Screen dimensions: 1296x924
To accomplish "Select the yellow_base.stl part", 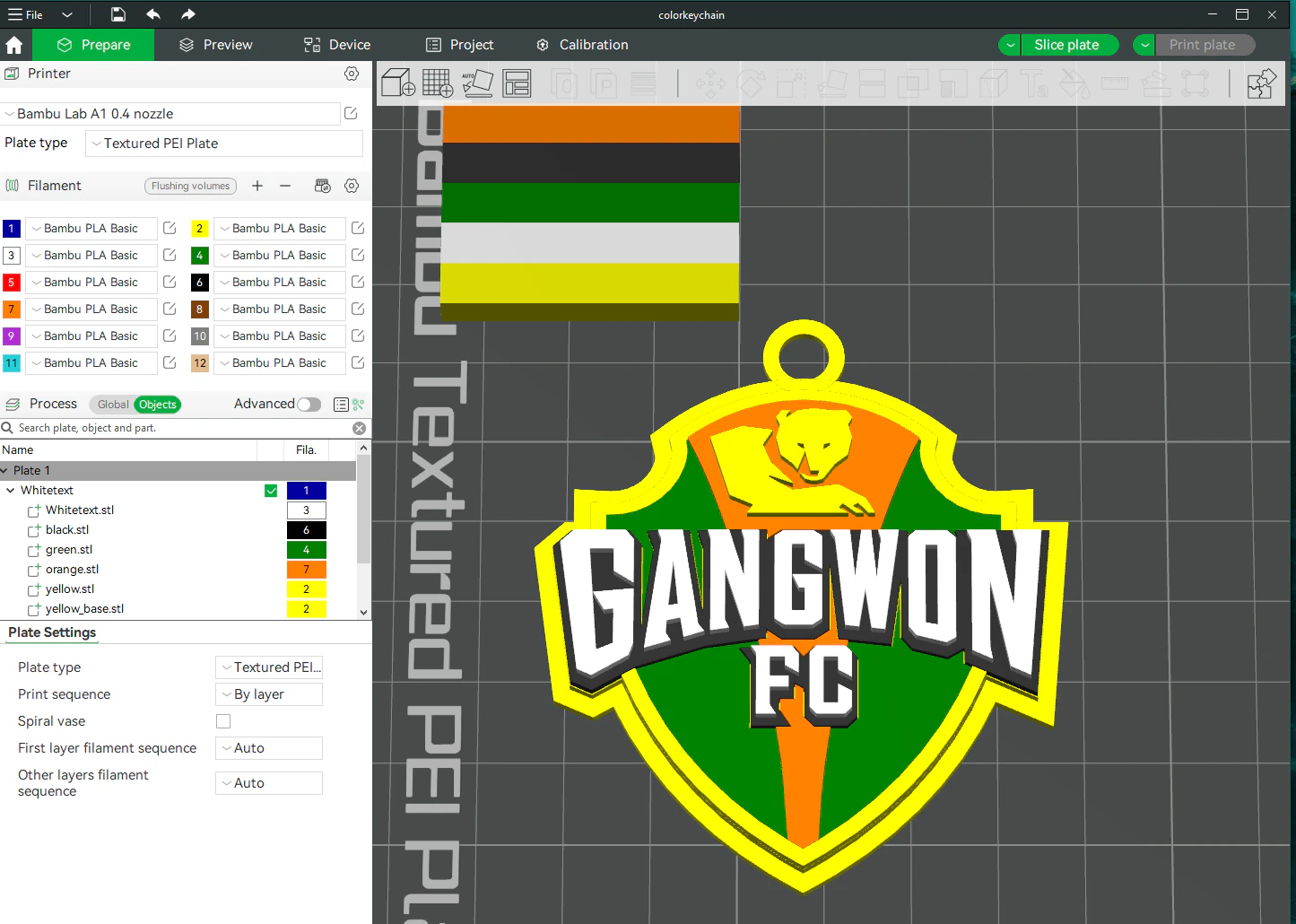I will tap(85, 609).
